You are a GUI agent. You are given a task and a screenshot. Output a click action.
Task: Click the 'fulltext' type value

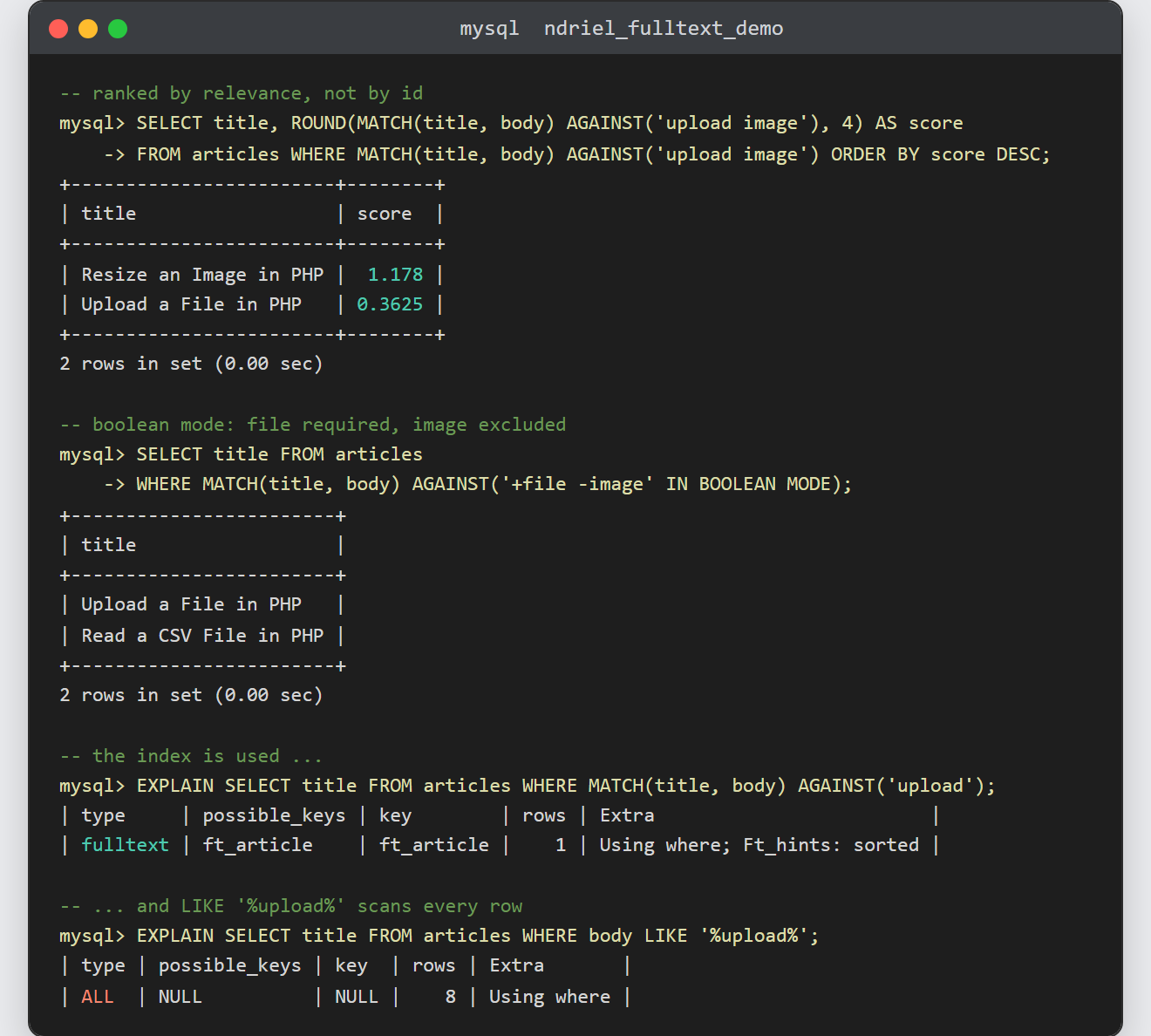[x=125, y=845]
